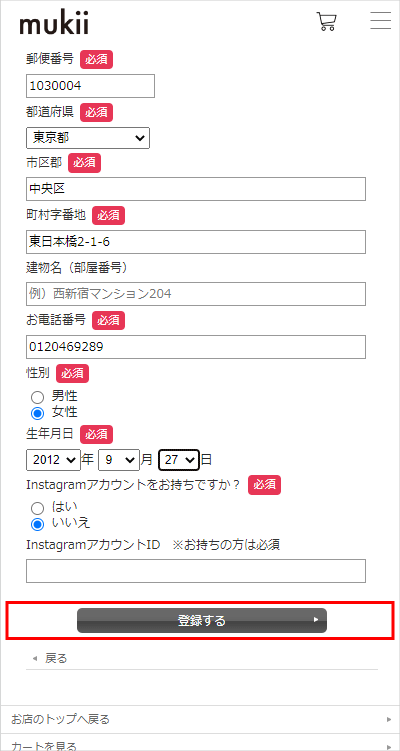Click the mukii logo

pyautogui.click(x=54, y=23)
